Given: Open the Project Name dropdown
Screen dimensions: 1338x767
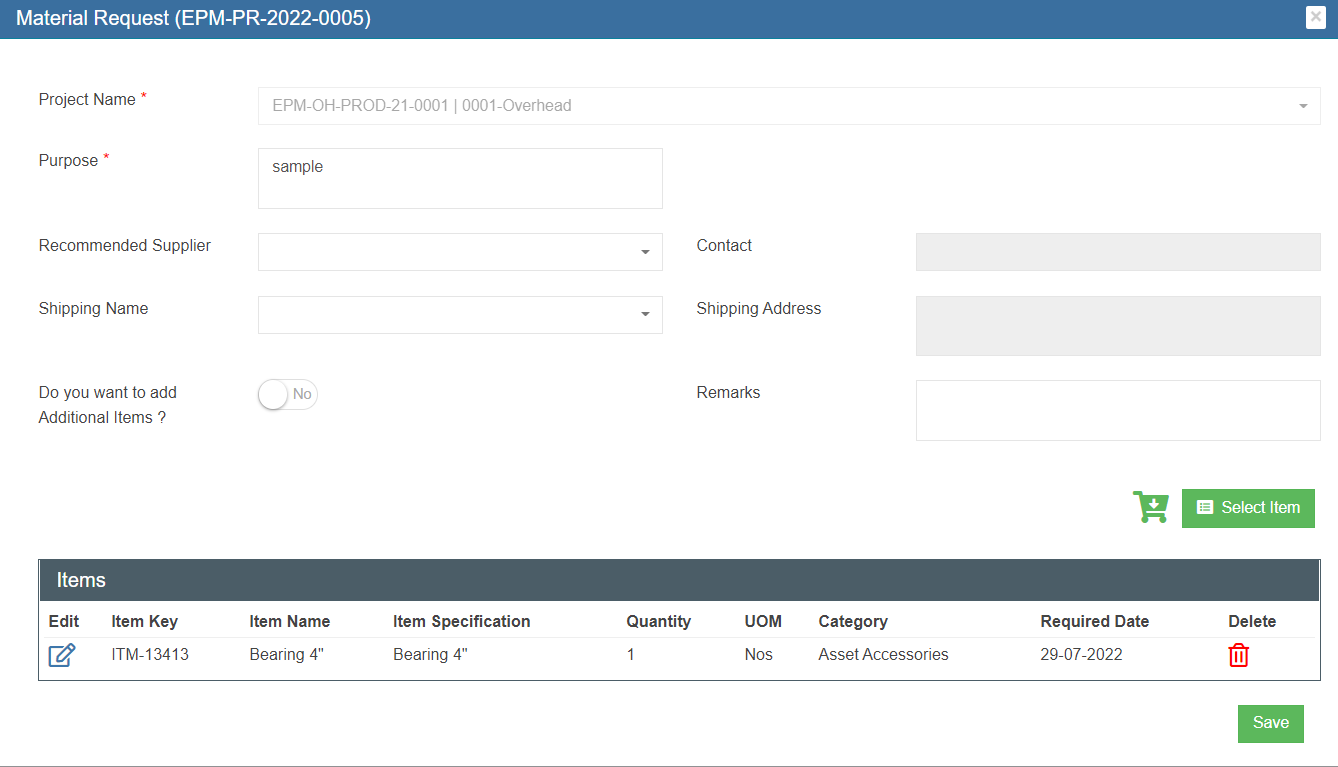Looking at the screenshot, I should [788, 106].
